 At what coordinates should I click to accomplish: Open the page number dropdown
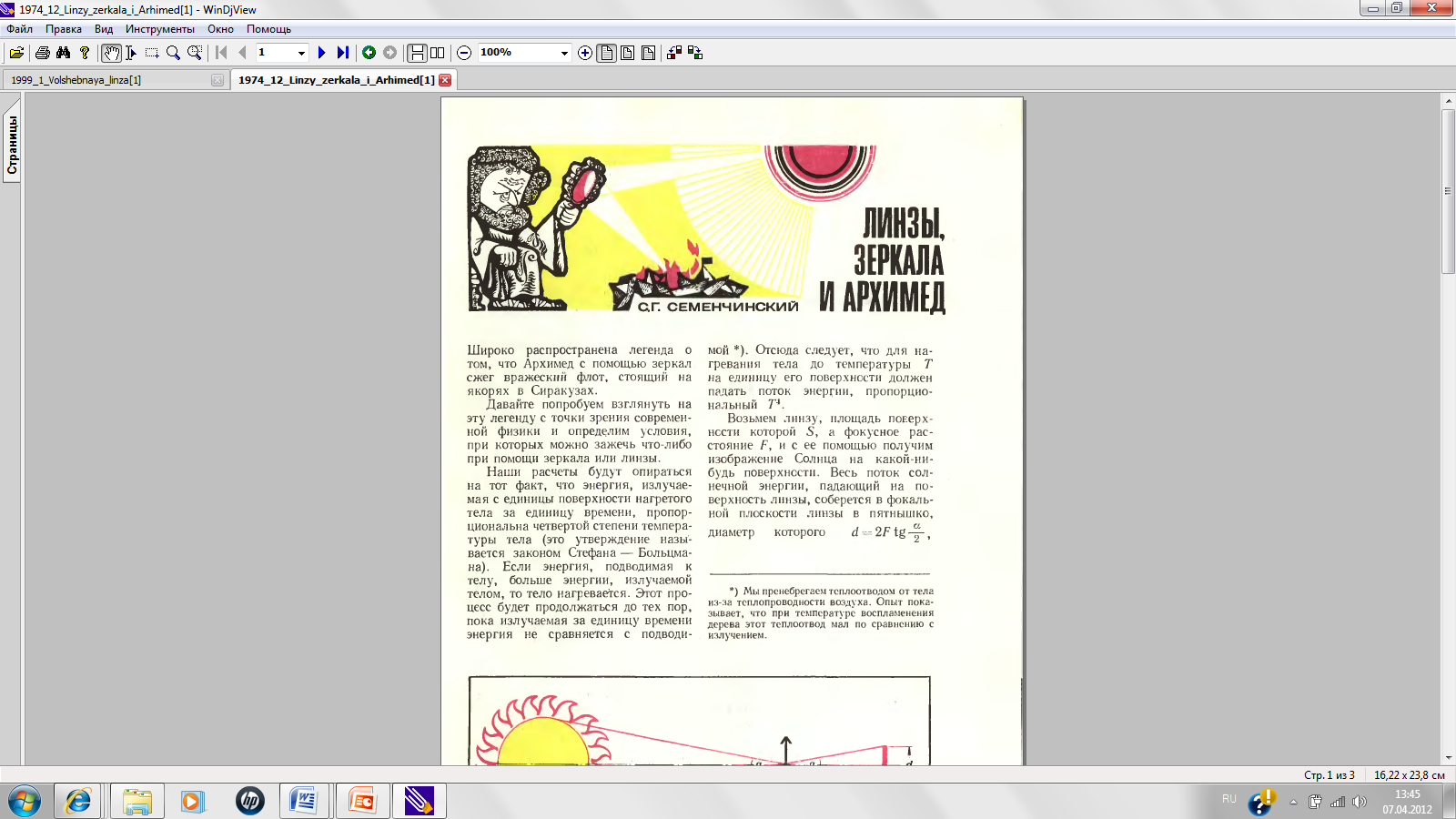point(301,53)
